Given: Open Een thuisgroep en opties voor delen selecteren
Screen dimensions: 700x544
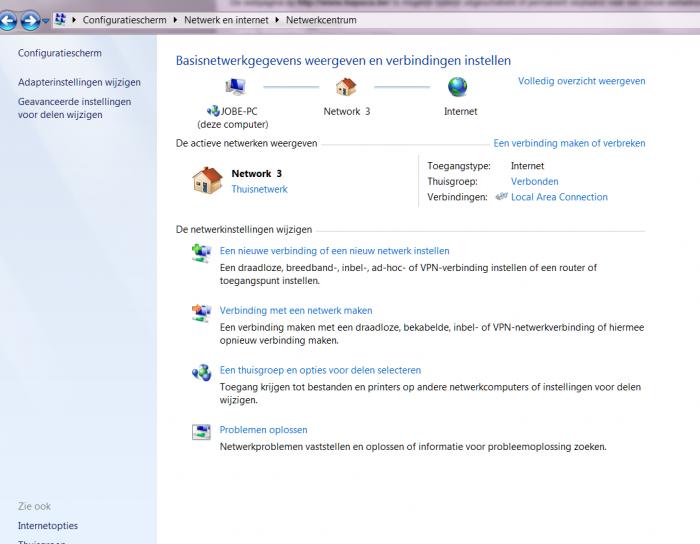Looking at the screenshot, I should click(x=320, y=370).
